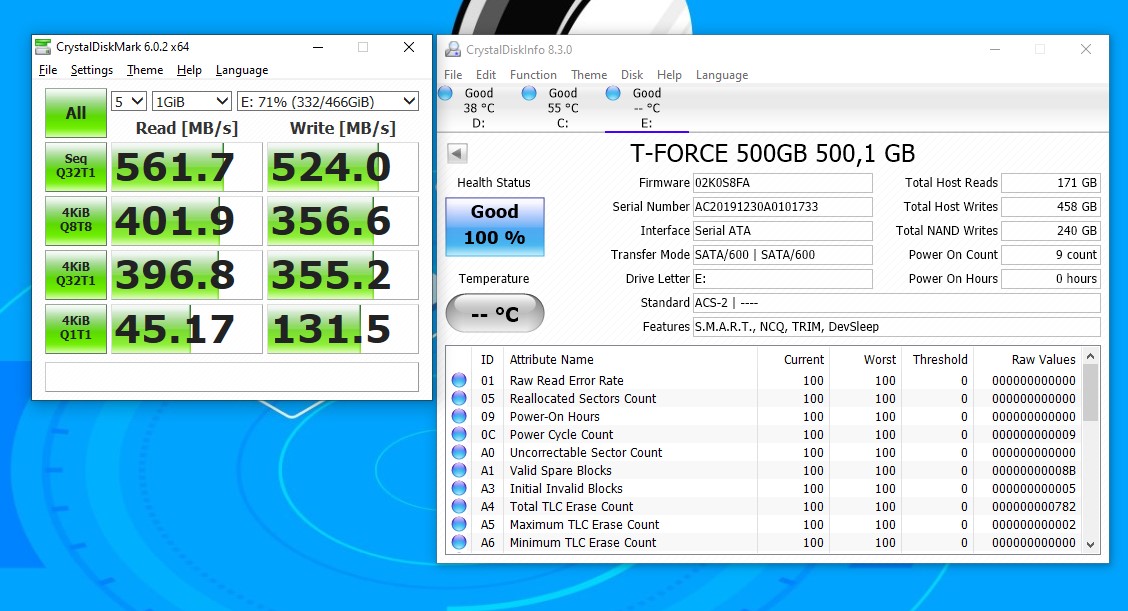
Task: Click the CrystalDiskMark app icon in title bar
Action: (x=43, y=47)
